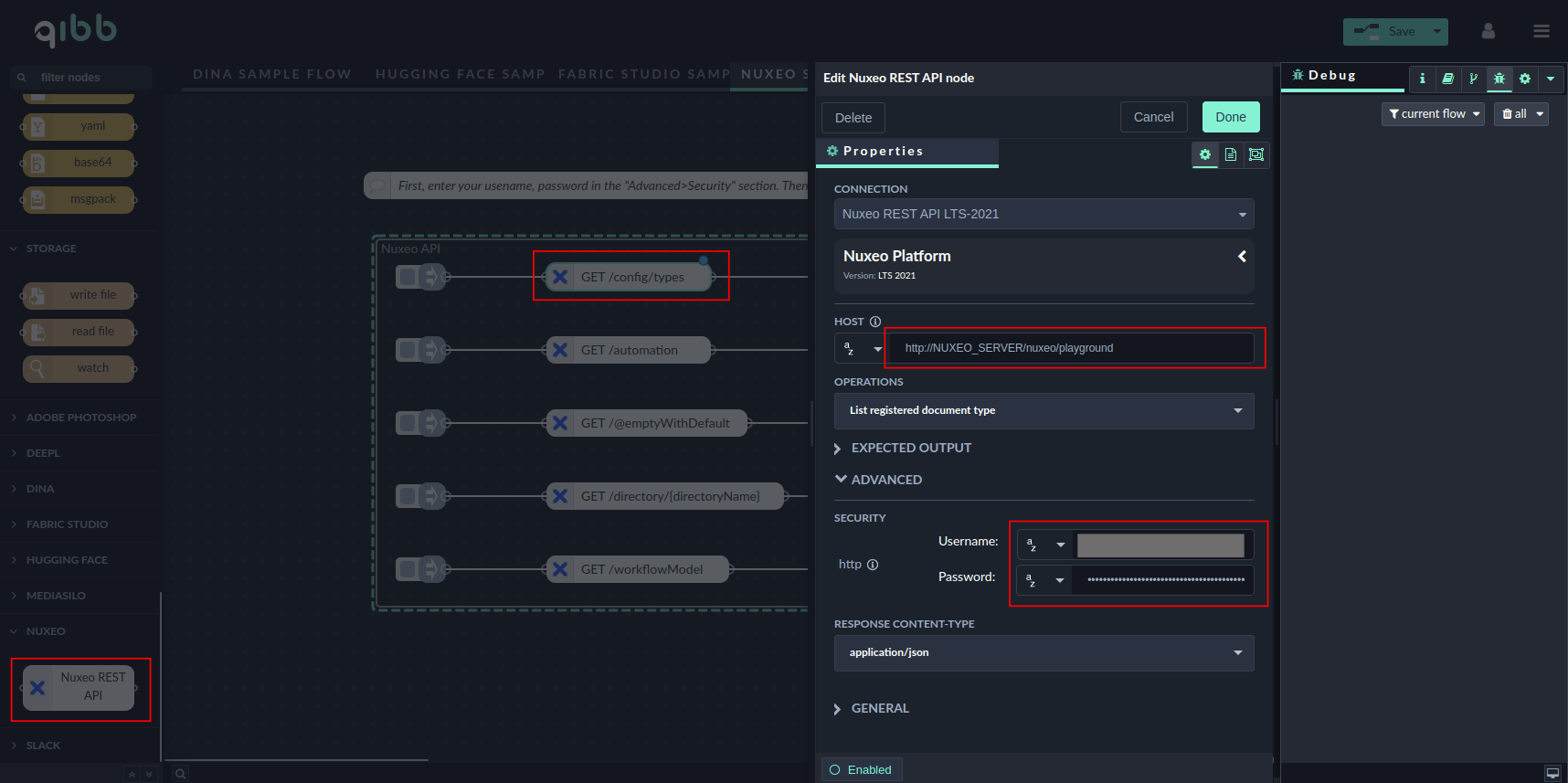The height and width of the screenshot is (783, 1568).
Task: Click the user account icon
Action: pos(1488,31)
